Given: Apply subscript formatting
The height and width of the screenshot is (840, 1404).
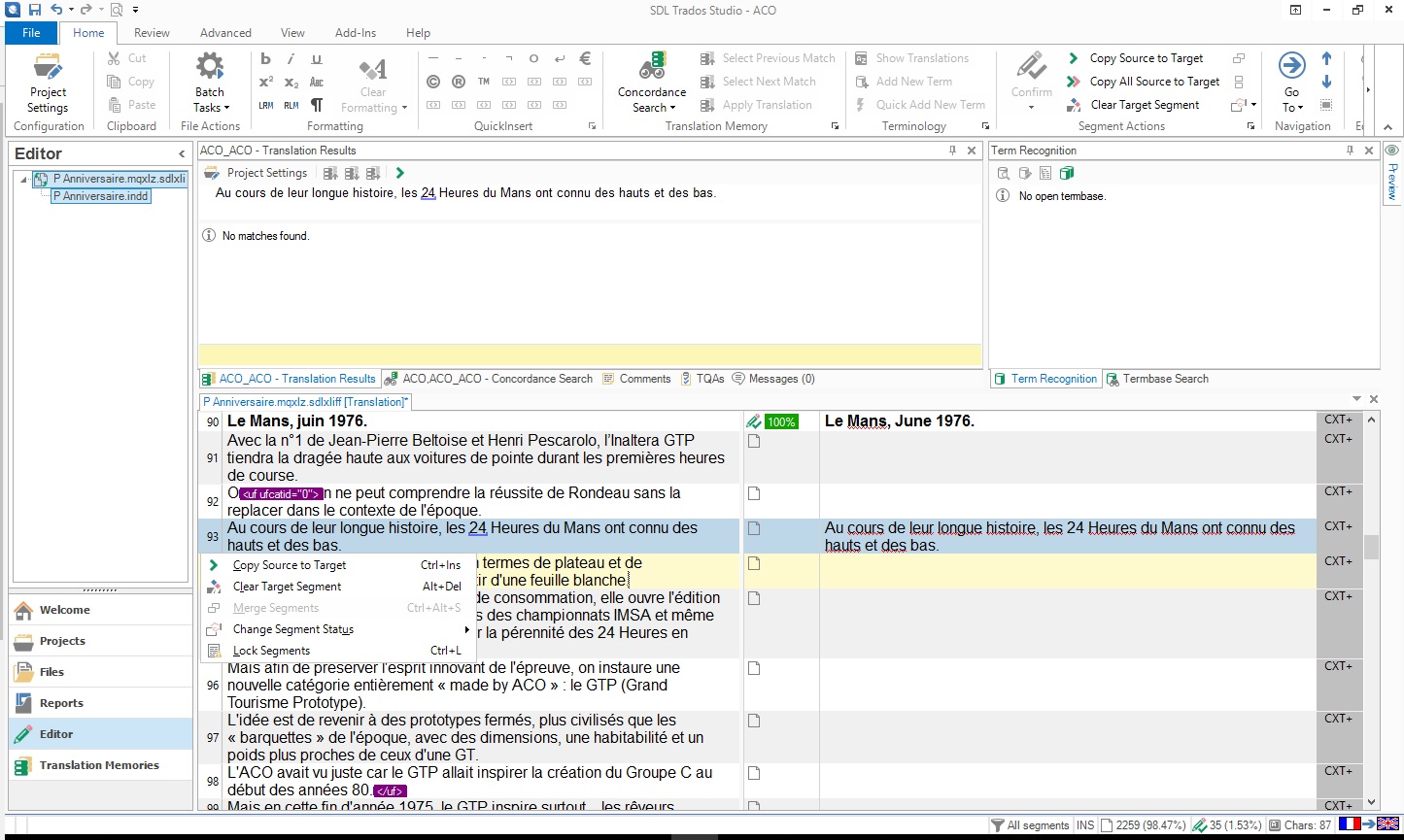Looking at the screenshot, I should (291, 82).
